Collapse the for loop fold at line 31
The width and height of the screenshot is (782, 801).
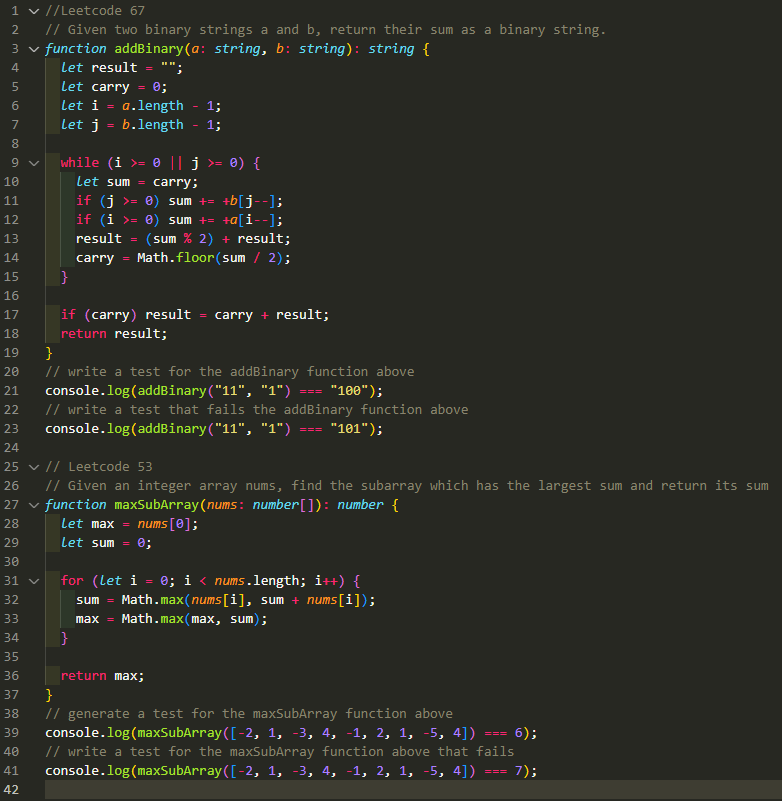34,581
